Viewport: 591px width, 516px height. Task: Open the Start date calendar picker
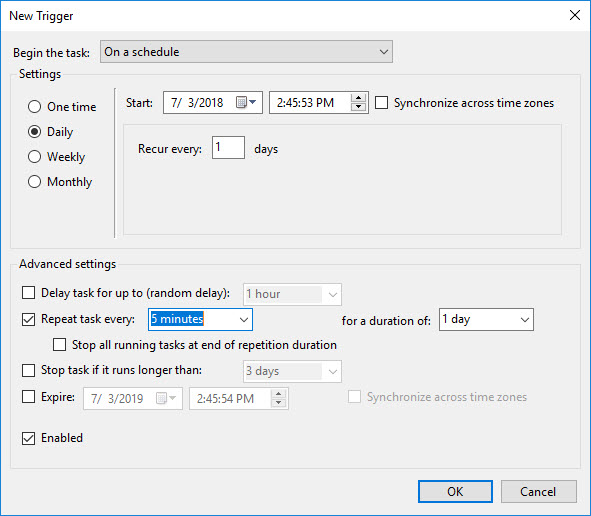point(247,102)
